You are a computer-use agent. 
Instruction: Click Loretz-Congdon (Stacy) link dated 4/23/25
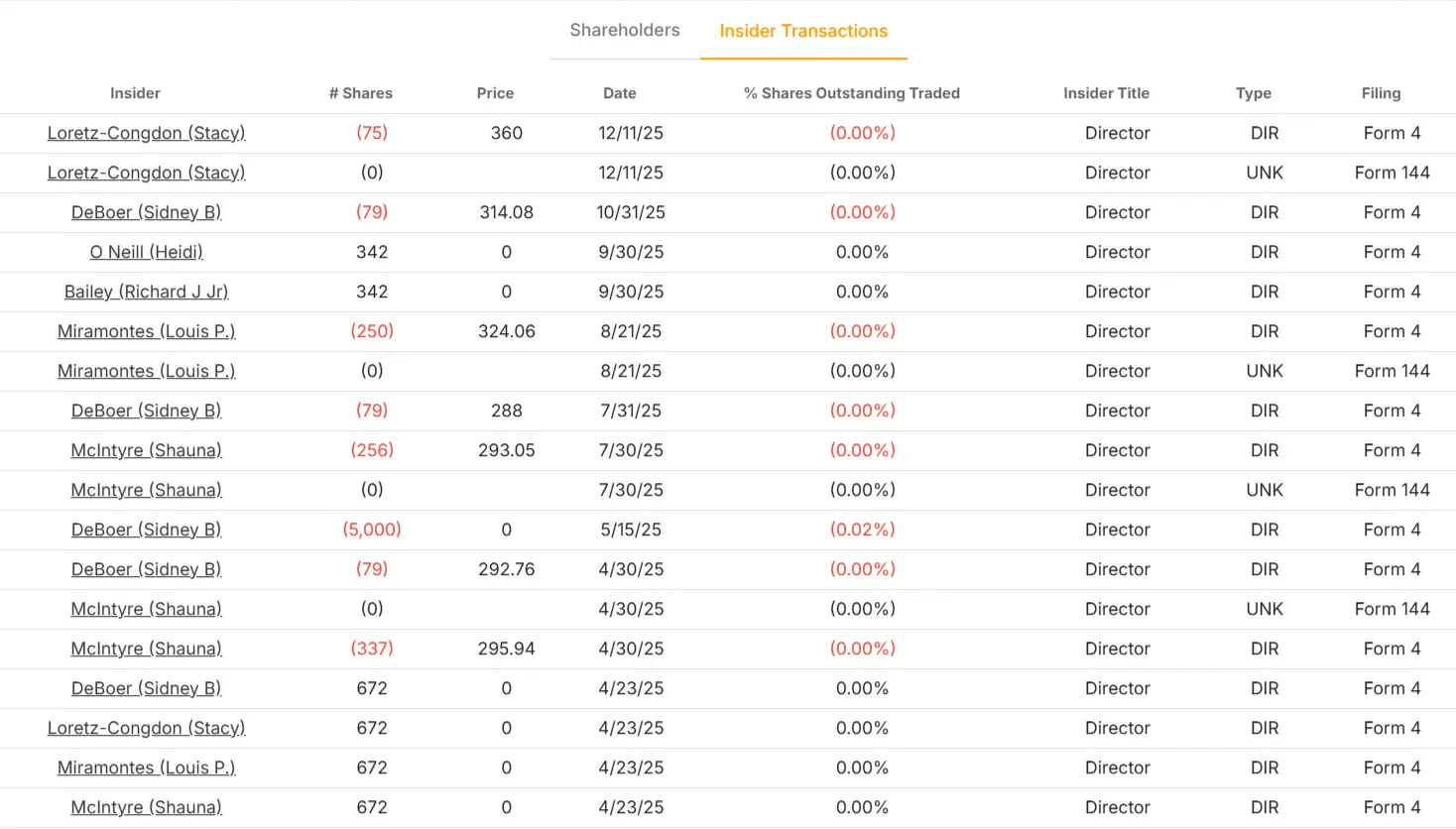click(146, 728)
